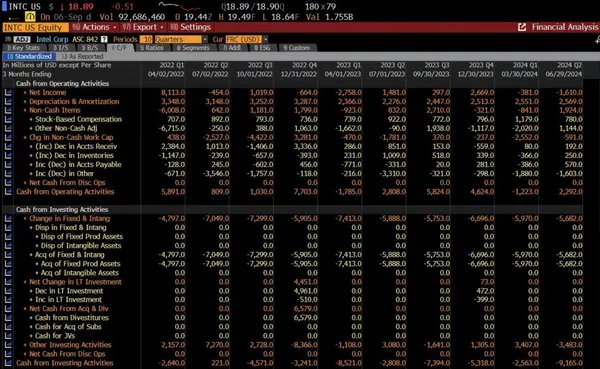Switch to the B/S tab
Viewport: 600px width, 369px height.
coord(90,48)
